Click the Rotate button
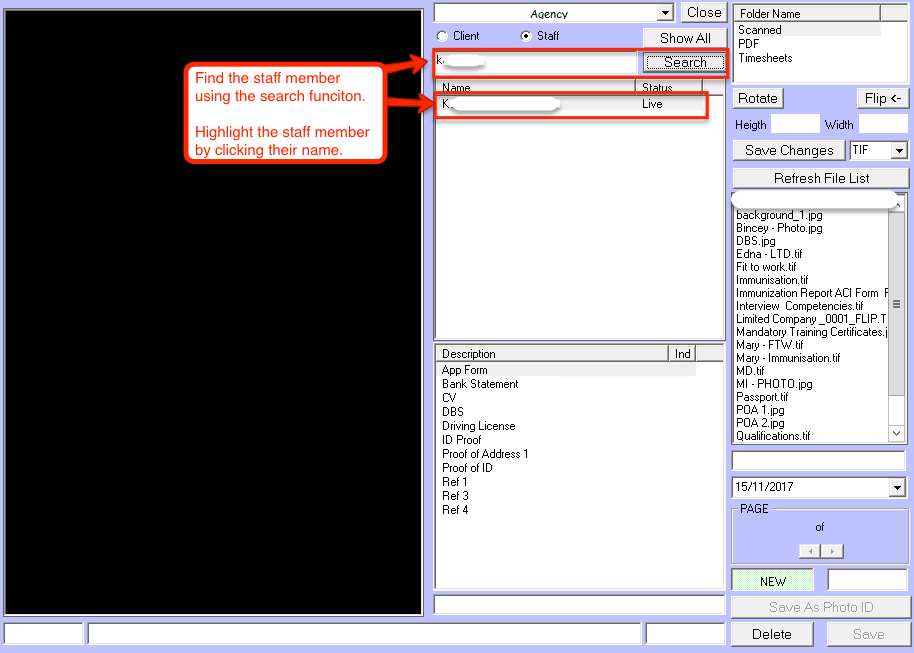Screen dimensions: 914x653 pos(758,98)
